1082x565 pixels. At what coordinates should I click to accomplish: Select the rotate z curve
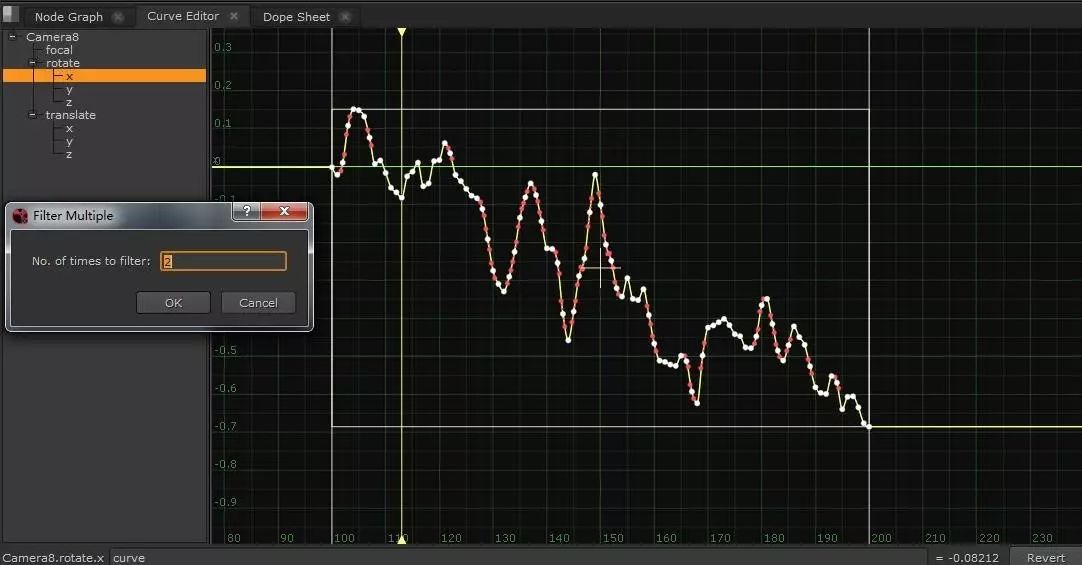(x=69, y=102)
